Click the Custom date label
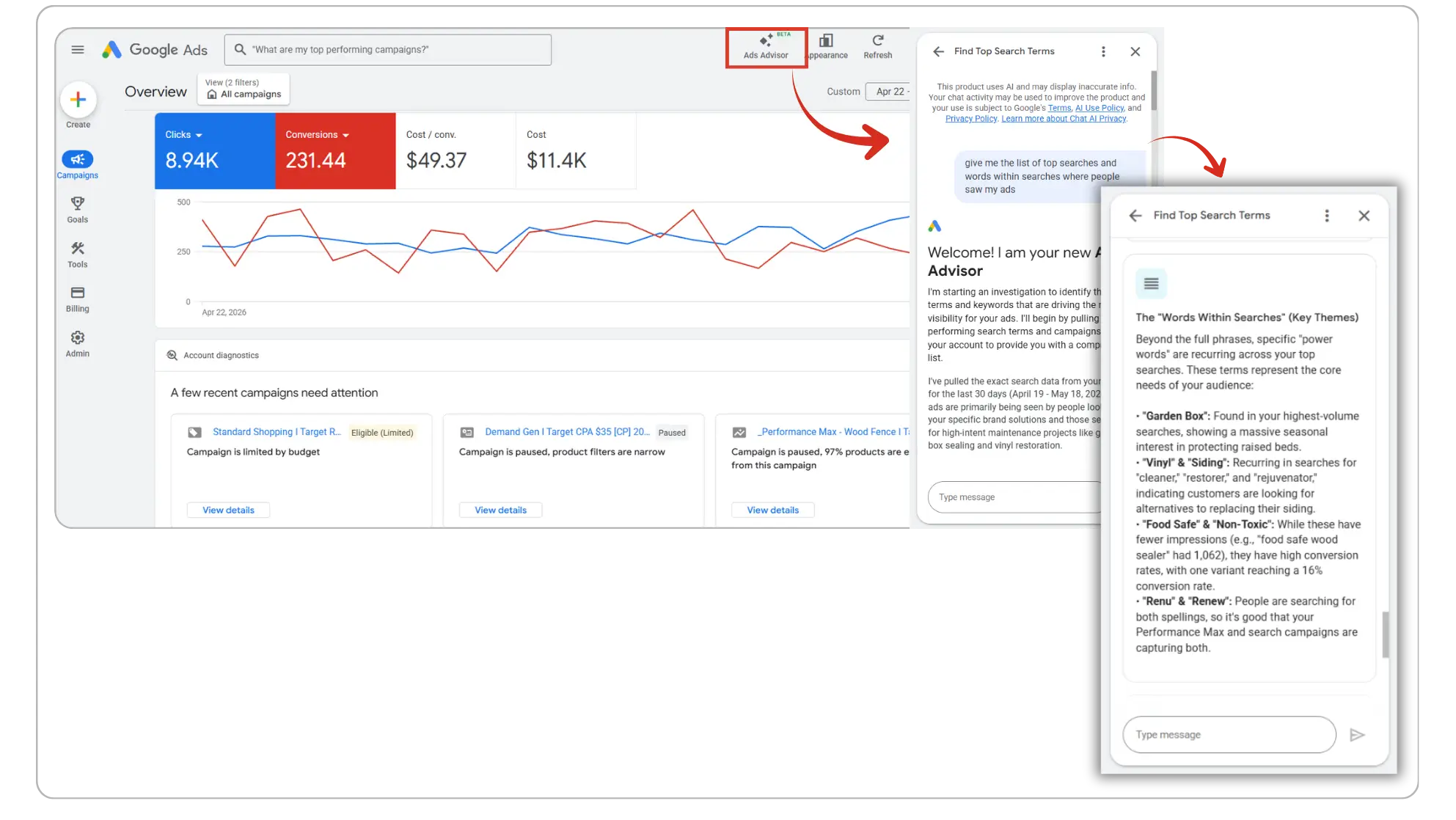 point(843,92)
